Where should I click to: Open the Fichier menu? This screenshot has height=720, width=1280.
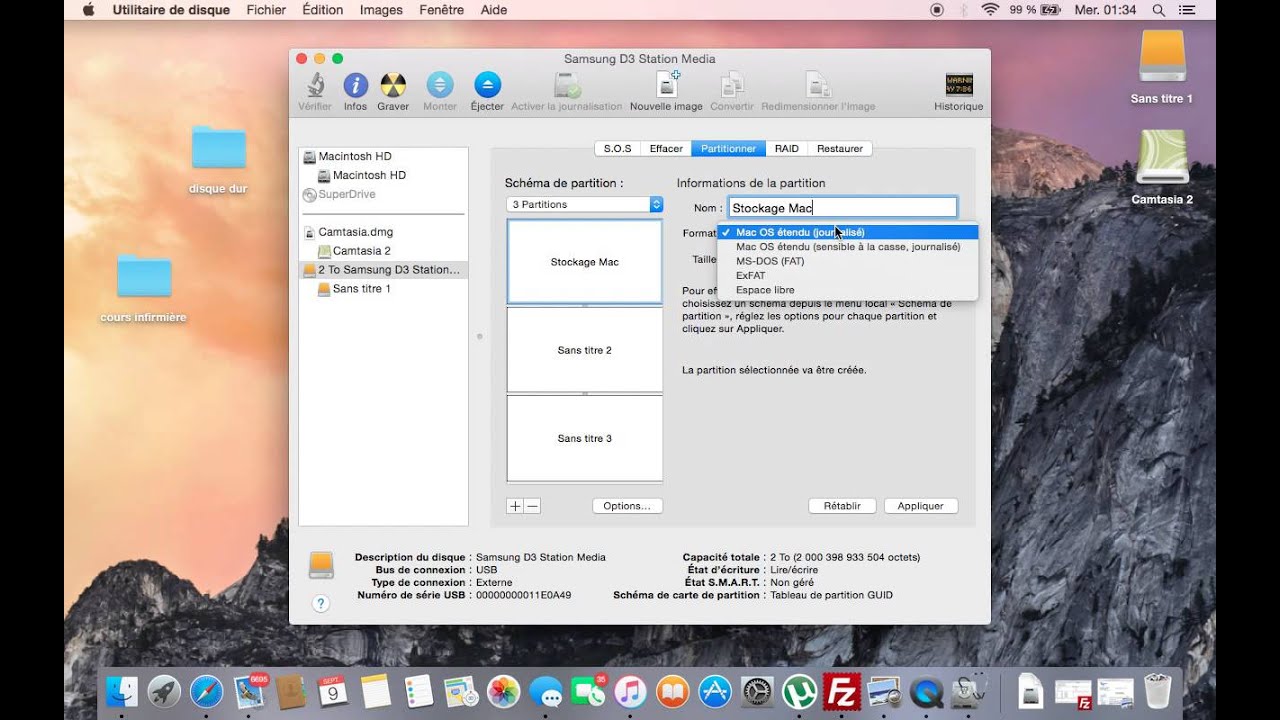266,10
